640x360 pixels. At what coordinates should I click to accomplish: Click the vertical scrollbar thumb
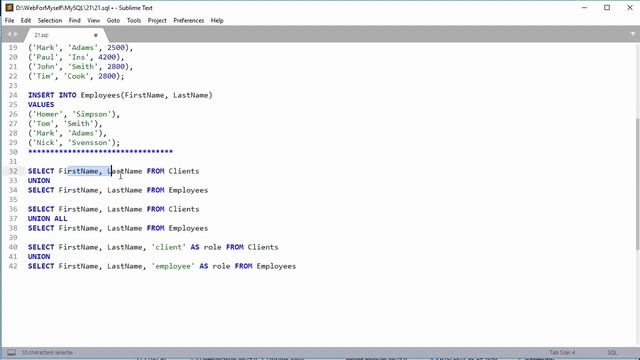click(638, 184)
